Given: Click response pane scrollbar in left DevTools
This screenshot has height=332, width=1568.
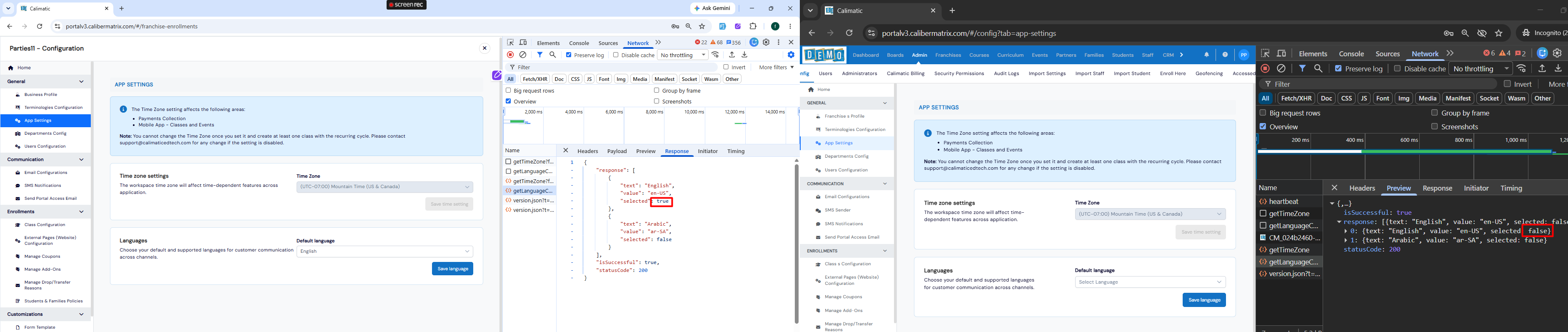Looking at the screenshot, I should point(796,244).
